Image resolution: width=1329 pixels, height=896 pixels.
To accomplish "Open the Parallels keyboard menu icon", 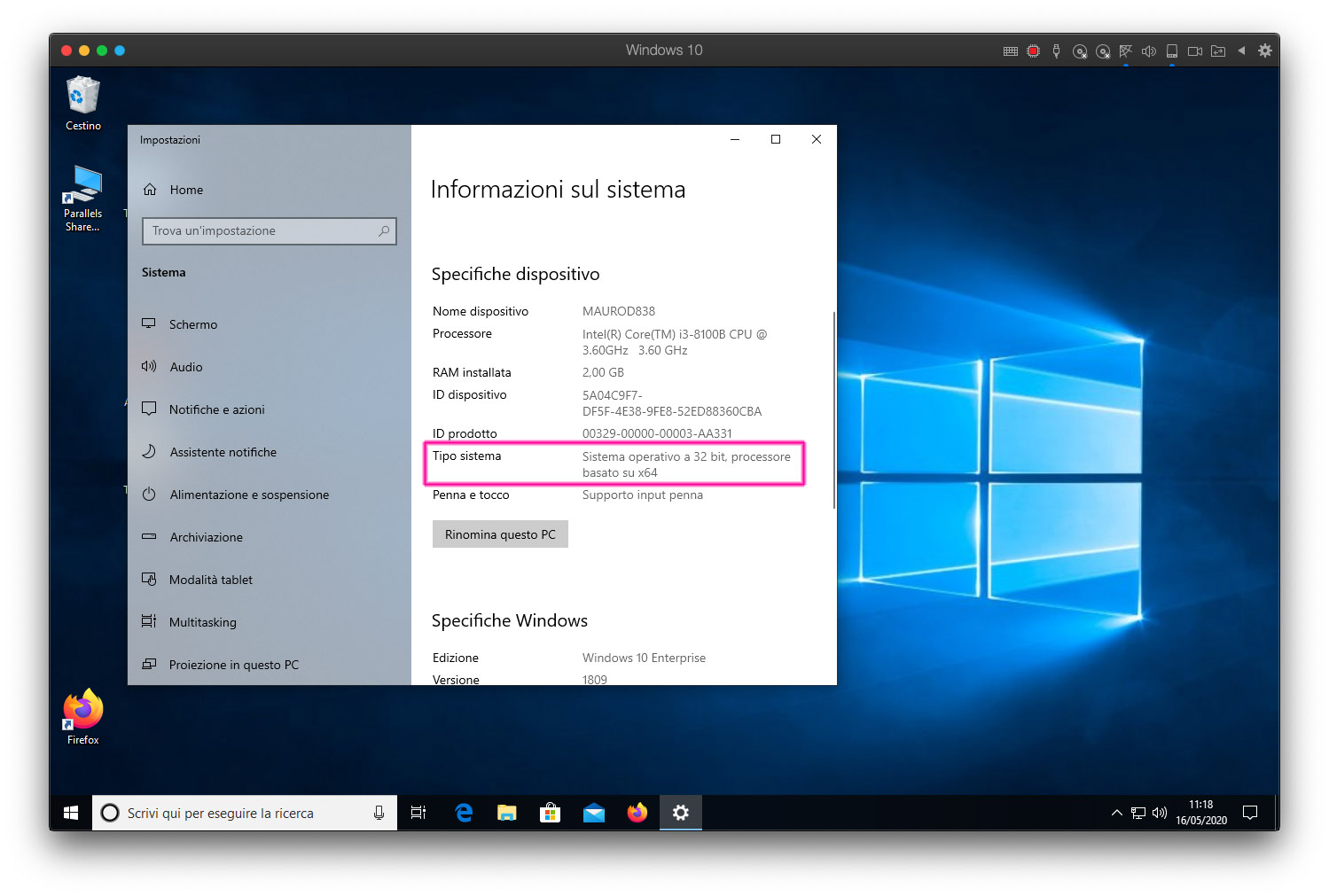I will pos(1010,51).
